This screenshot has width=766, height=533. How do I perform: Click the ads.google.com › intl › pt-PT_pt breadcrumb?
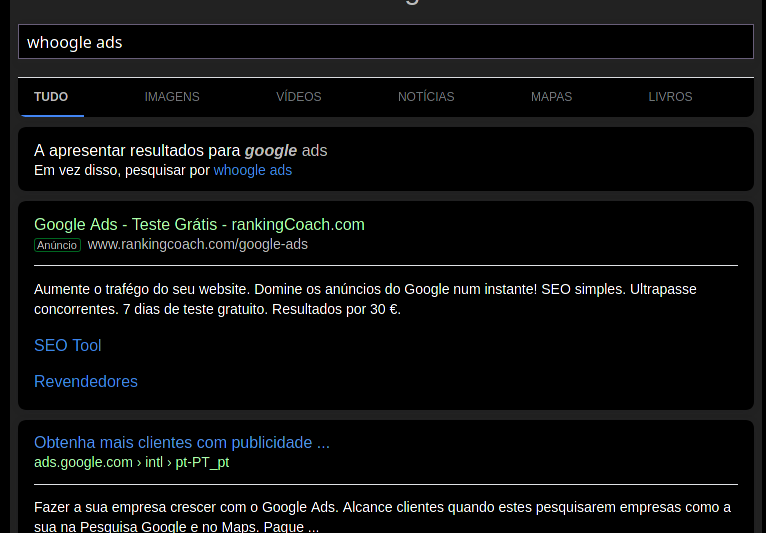pyautogui.click(x=131, y=462)
